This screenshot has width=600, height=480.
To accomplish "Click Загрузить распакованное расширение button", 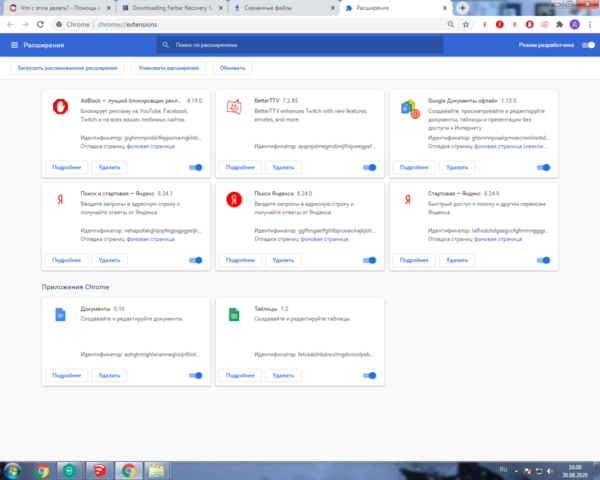I will pos(67,68).
